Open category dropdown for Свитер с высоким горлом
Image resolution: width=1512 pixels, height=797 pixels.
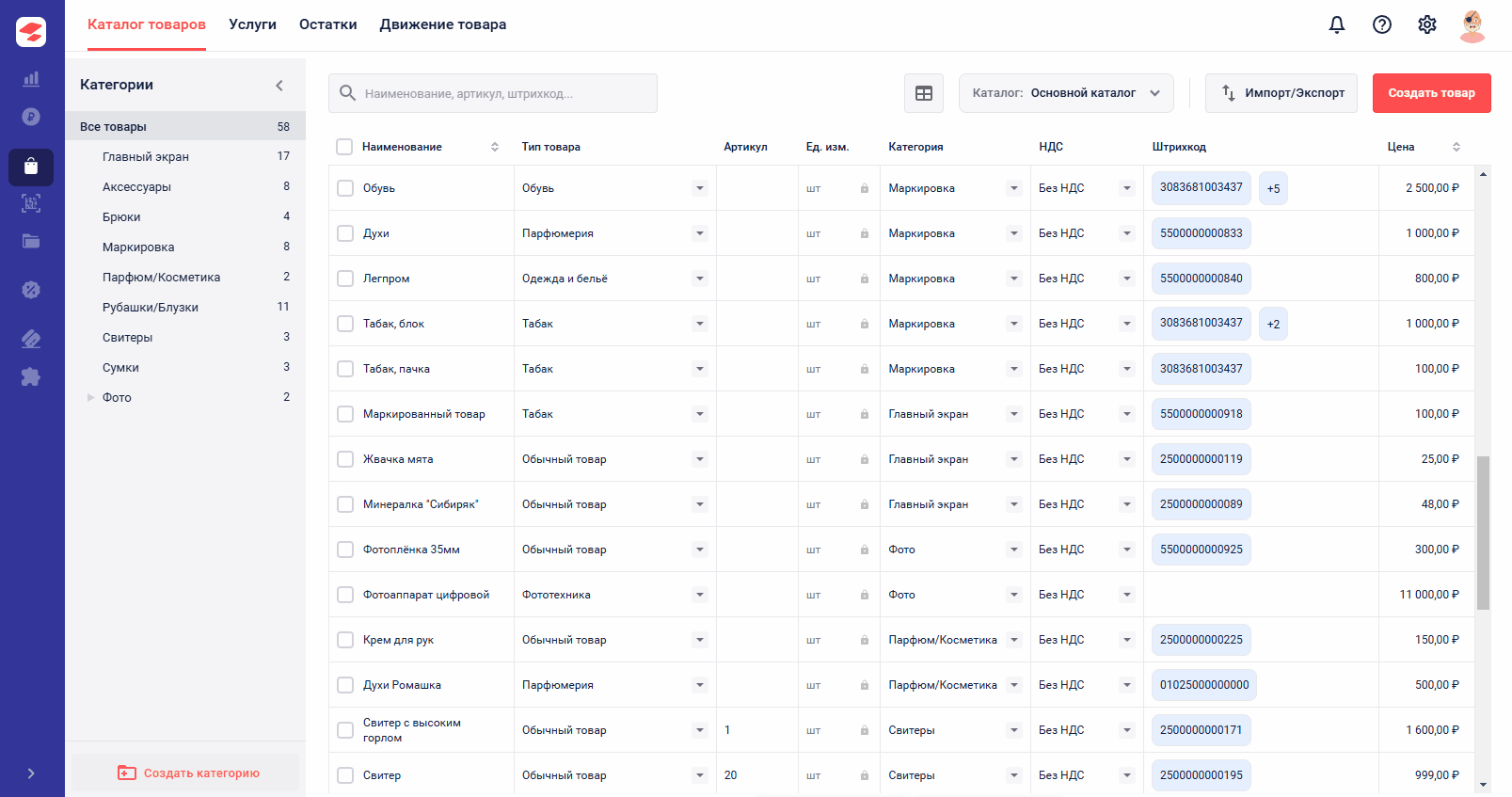(1014, 730)
